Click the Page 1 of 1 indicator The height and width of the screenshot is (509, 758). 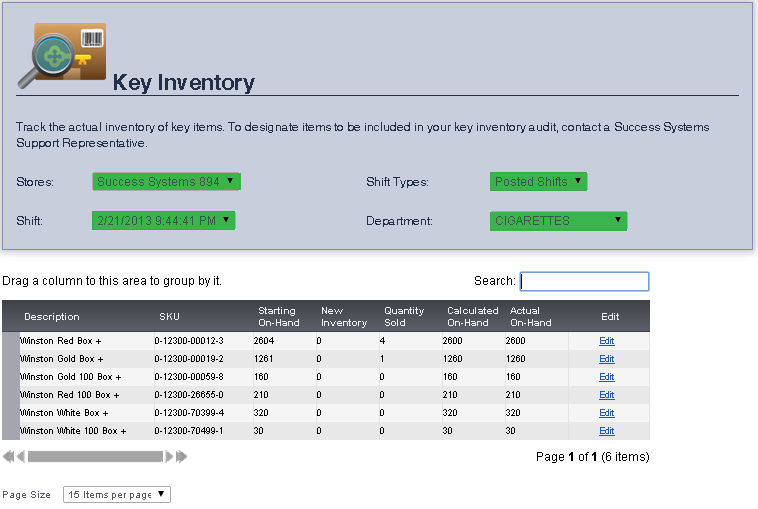click(x=593, y=457)
